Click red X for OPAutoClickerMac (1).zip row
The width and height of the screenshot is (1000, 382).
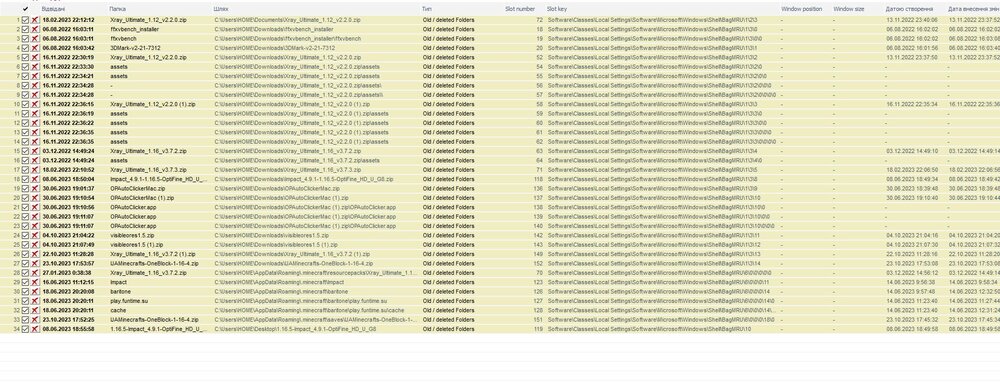pos(36,198)
